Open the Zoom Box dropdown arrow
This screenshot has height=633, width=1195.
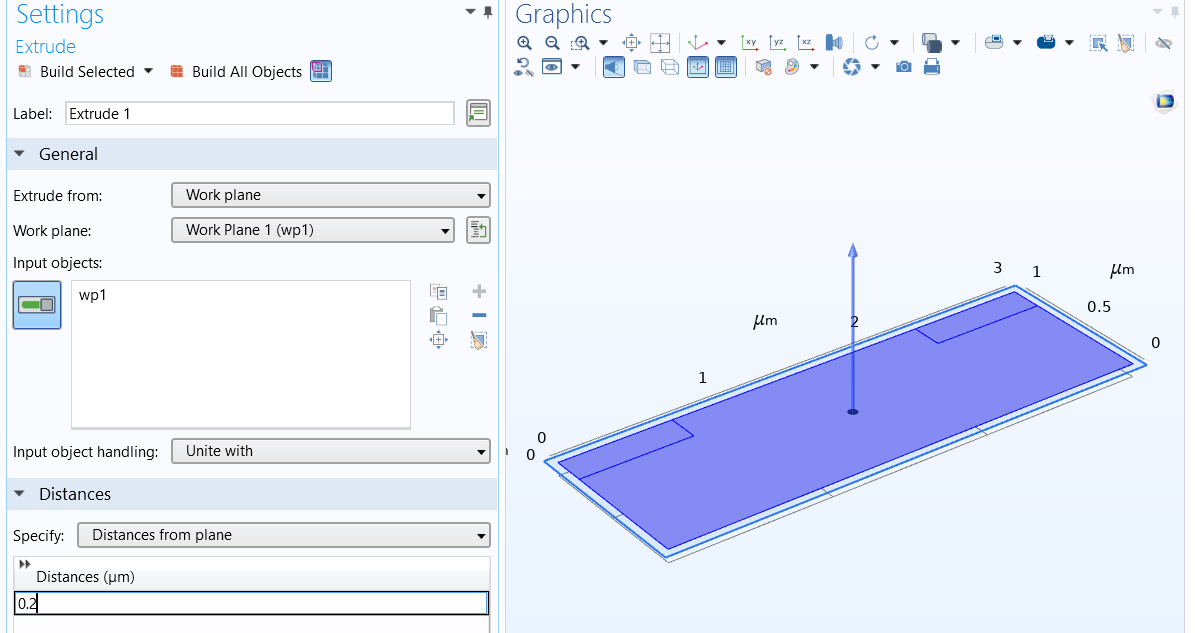pyautogui.click(x=604, y=43)
